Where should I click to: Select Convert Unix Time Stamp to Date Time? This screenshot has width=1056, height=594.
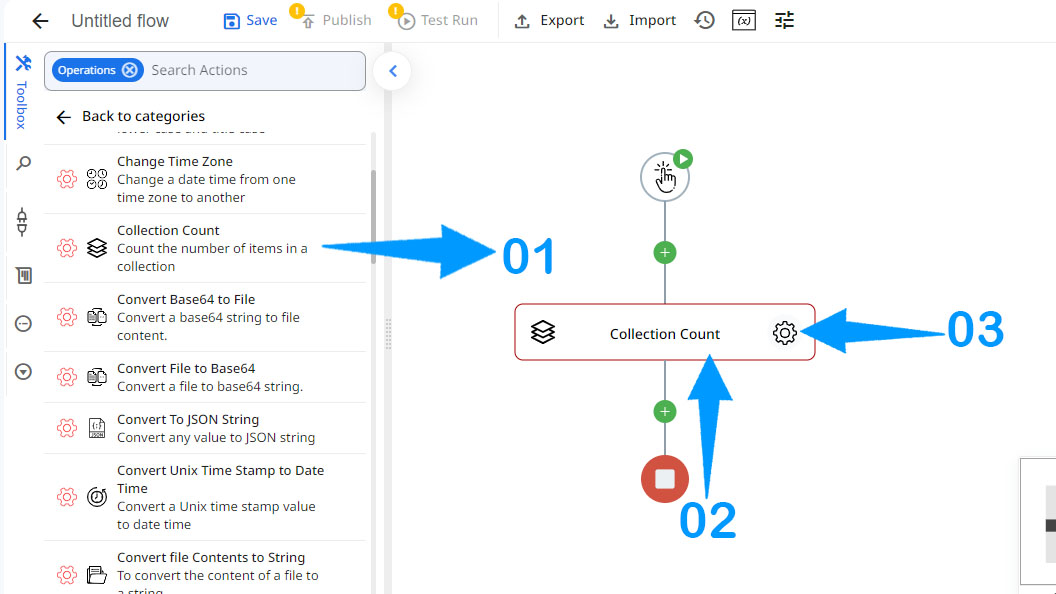[205, 497]
